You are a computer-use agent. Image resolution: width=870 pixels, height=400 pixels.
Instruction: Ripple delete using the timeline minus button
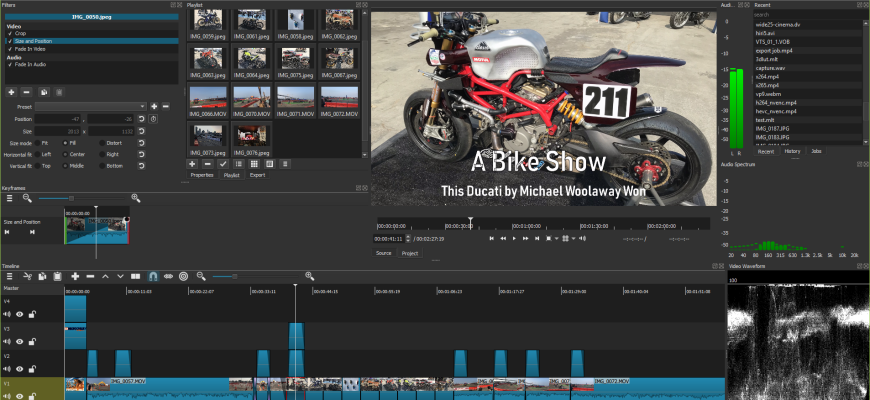[x=90, y=276]
